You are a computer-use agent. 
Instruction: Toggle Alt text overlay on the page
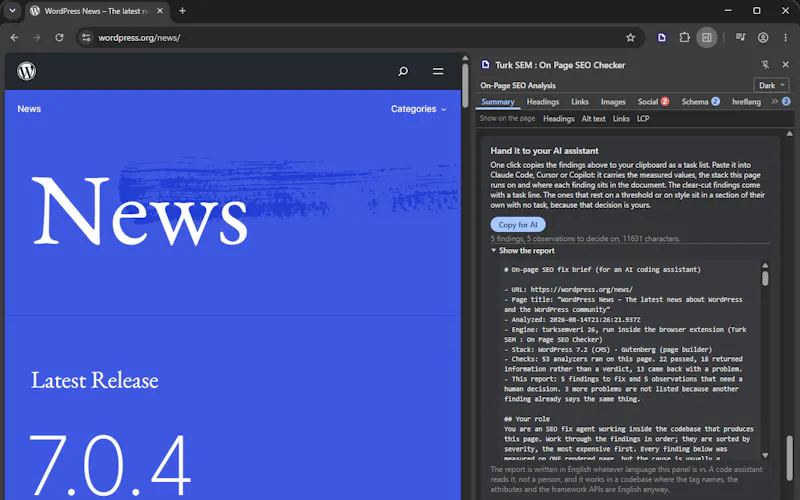pyautogui.click(x=593, y=118)
